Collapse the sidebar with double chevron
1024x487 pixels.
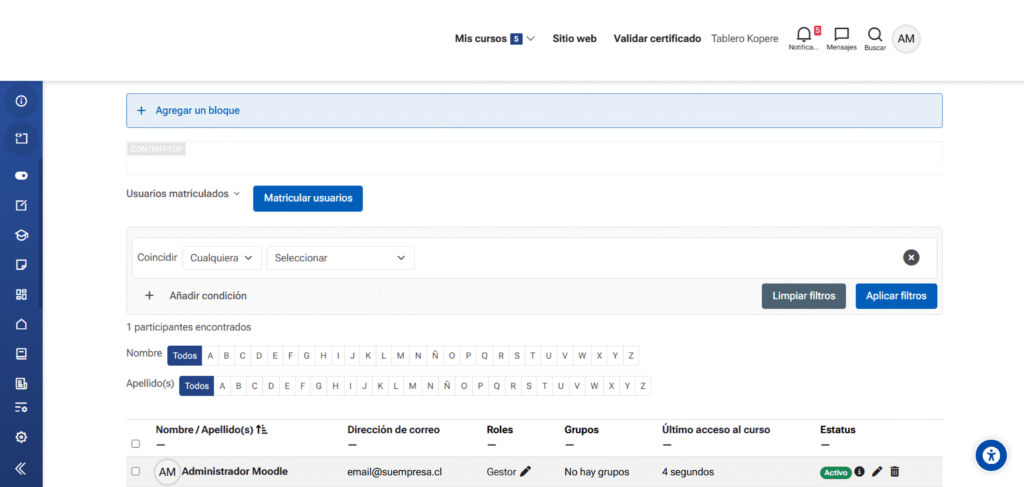(21, 468)
